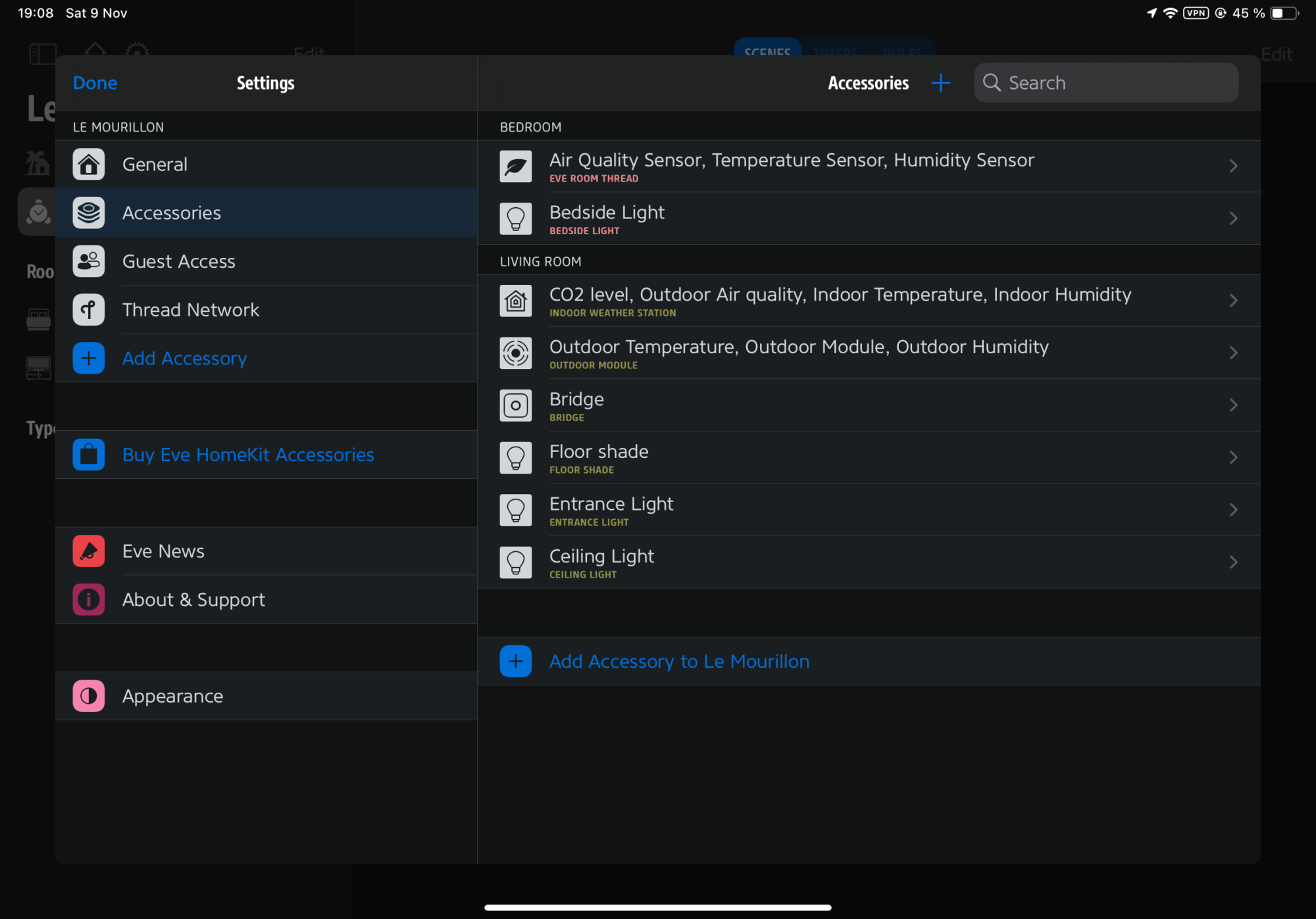The image size is (1316, 919).
Task: Tap Done to close Settings
Action: [x=95, y=83]
